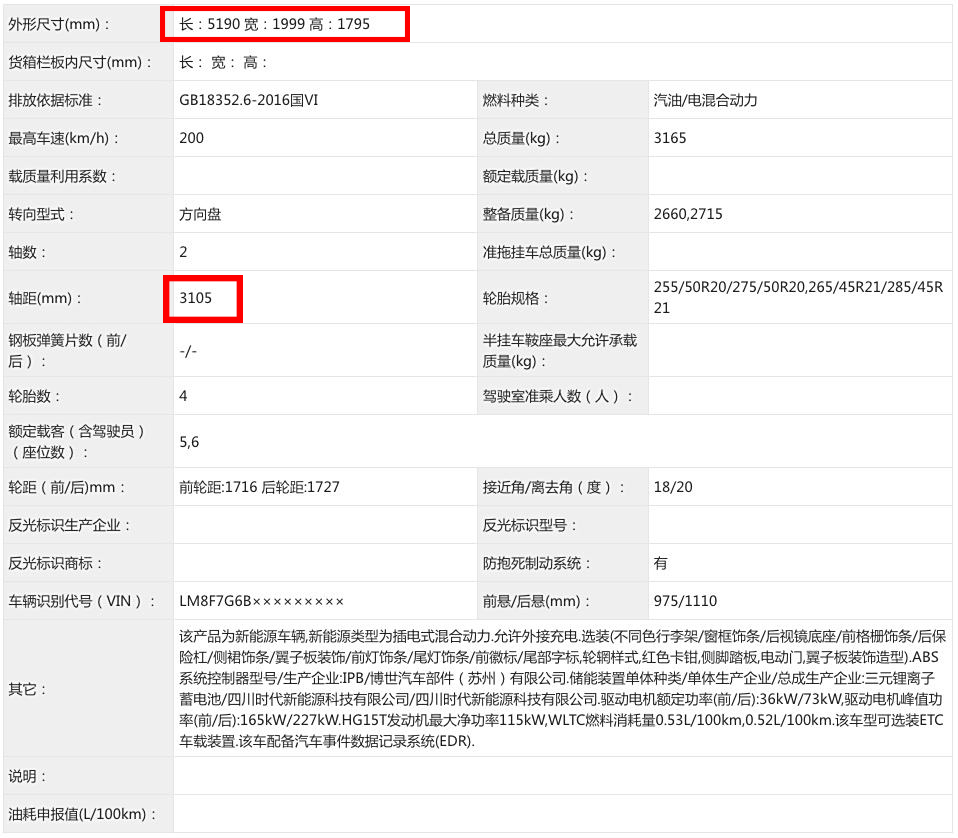958x838 pixels.
Task: Click the 载质量利用系数 label
Action: tap(62, 177)
